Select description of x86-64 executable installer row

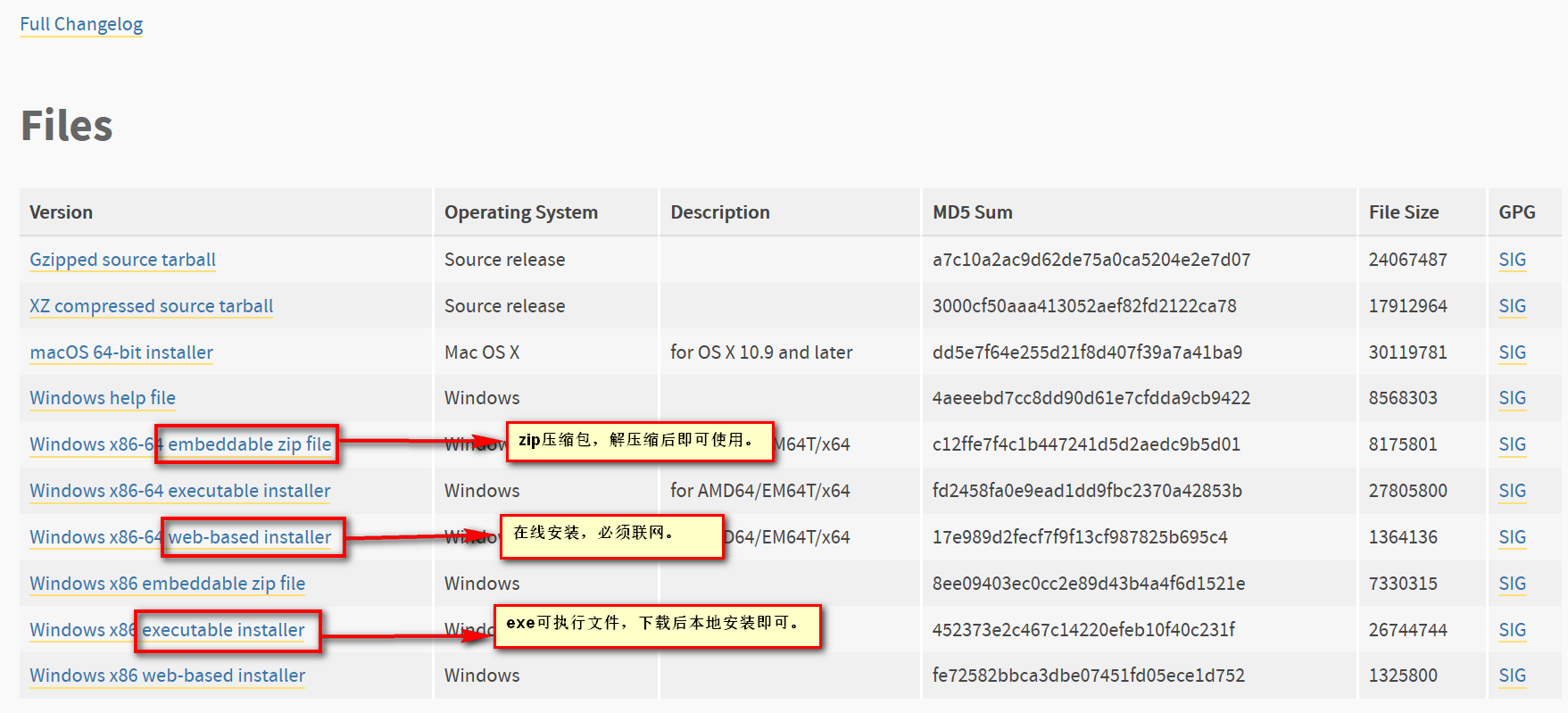760,491
